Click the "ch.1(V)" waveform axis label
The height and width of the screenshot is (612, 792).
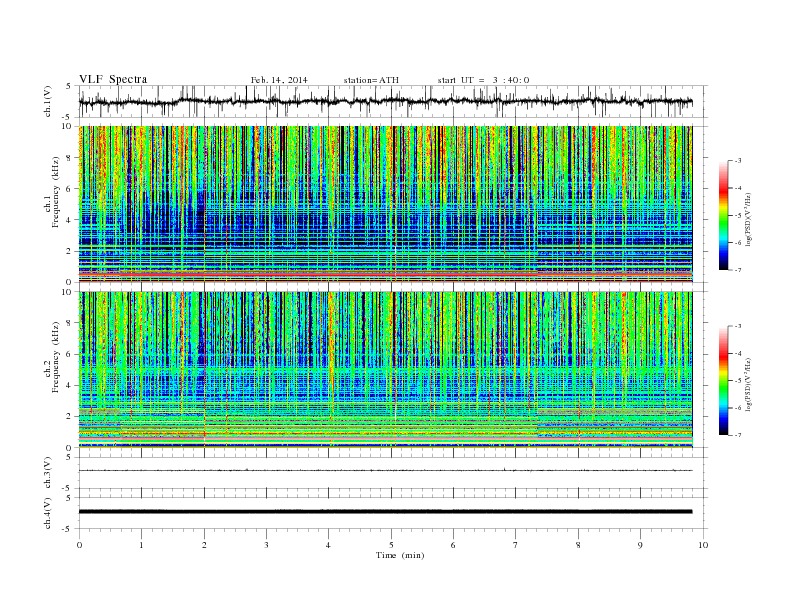(48, 101)
